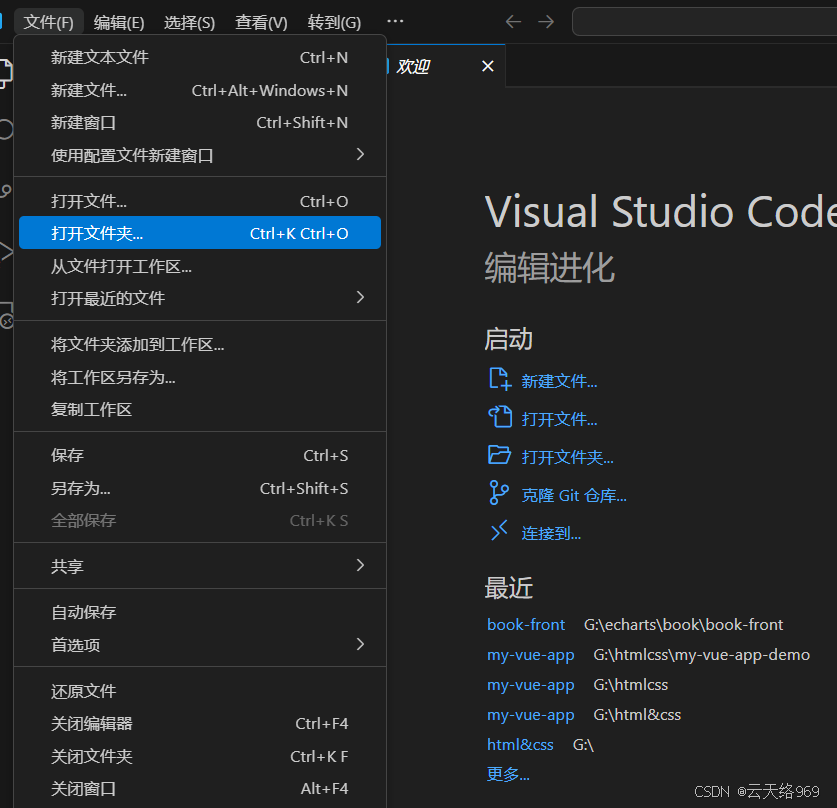Click the back navigation arrow
Image resolution: width=837 pixels, height=808 pixels.
tap(513, 22)
